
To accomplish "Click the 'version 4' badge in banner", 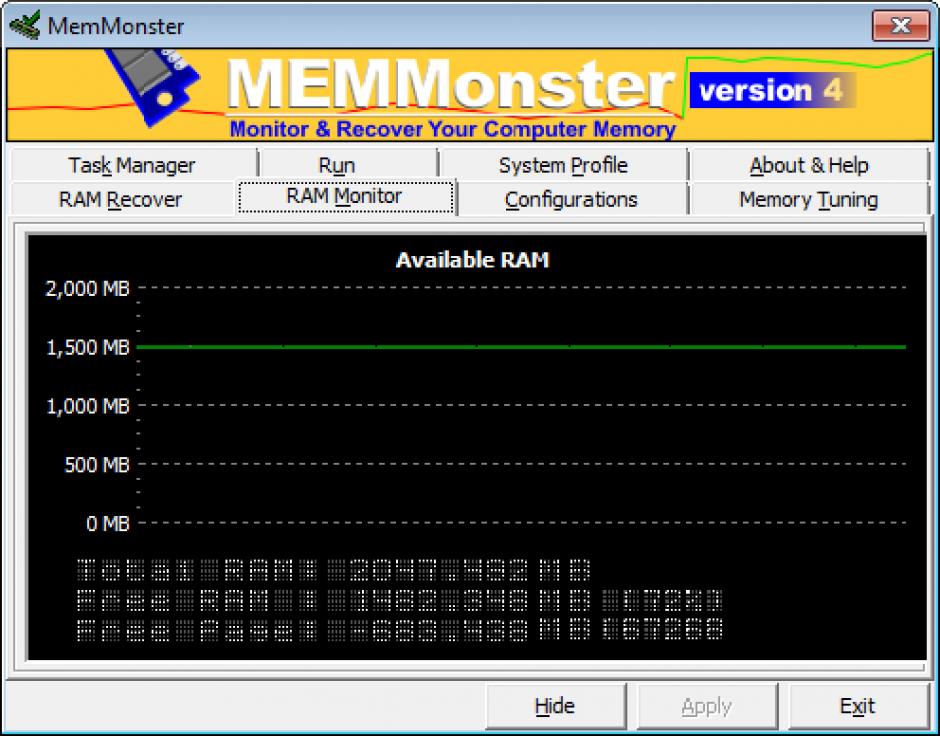I will (x=772, y=91).
